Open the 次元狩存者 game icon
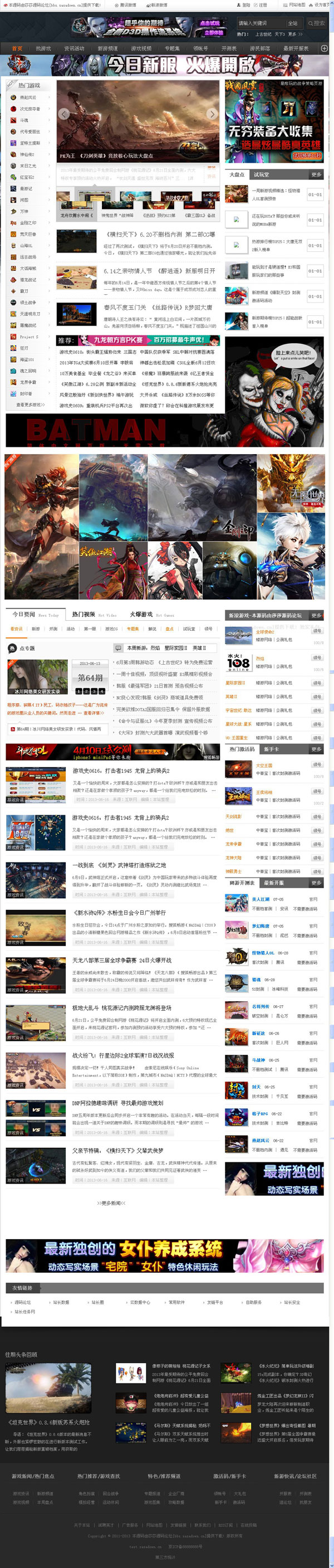The image size is (334, 1568). click(13, 109)
